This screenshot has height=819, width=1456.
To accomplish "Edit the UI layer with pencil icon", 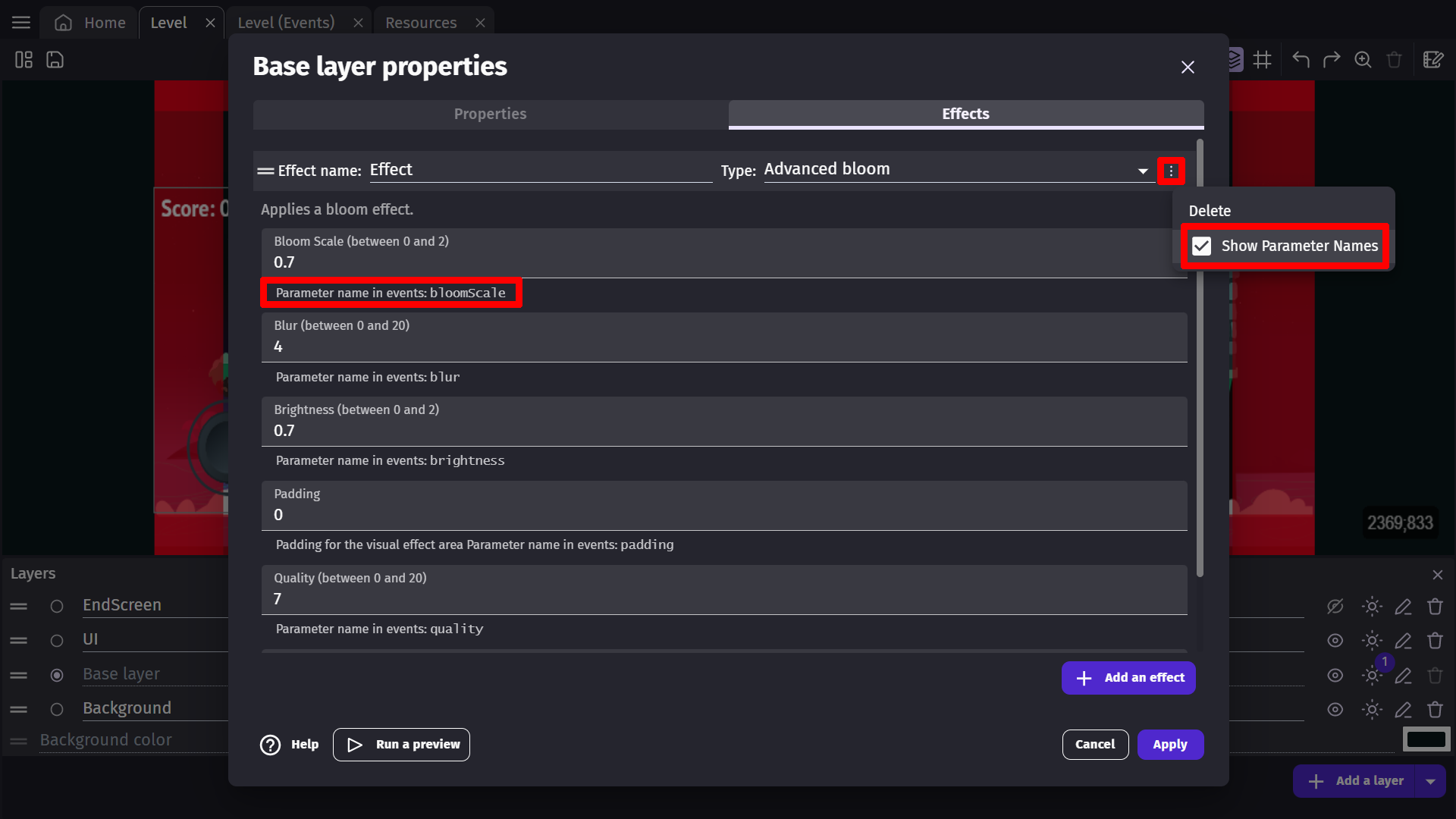I will 1403,641.
